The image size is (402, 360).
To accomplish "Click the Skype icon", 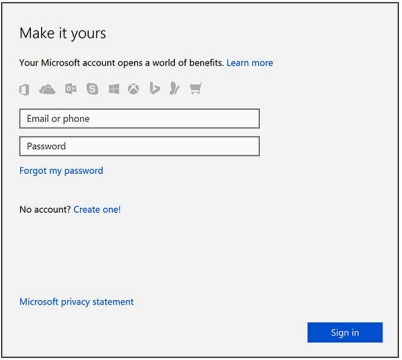I will pos(92,89).
